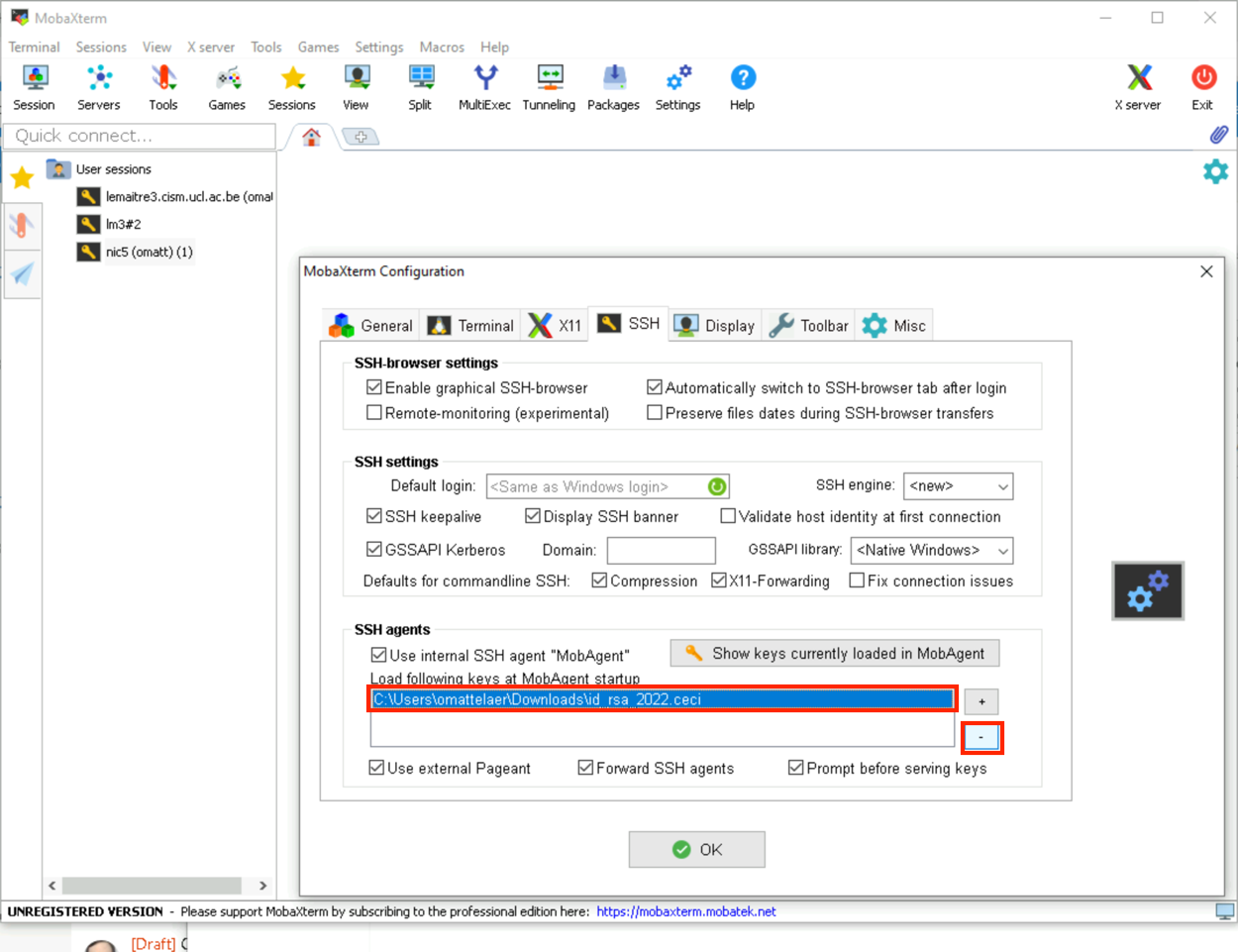Toggle Display SSH banner checkbox
The width and height of the screenshot is (1238, 952).
[533, 516]
